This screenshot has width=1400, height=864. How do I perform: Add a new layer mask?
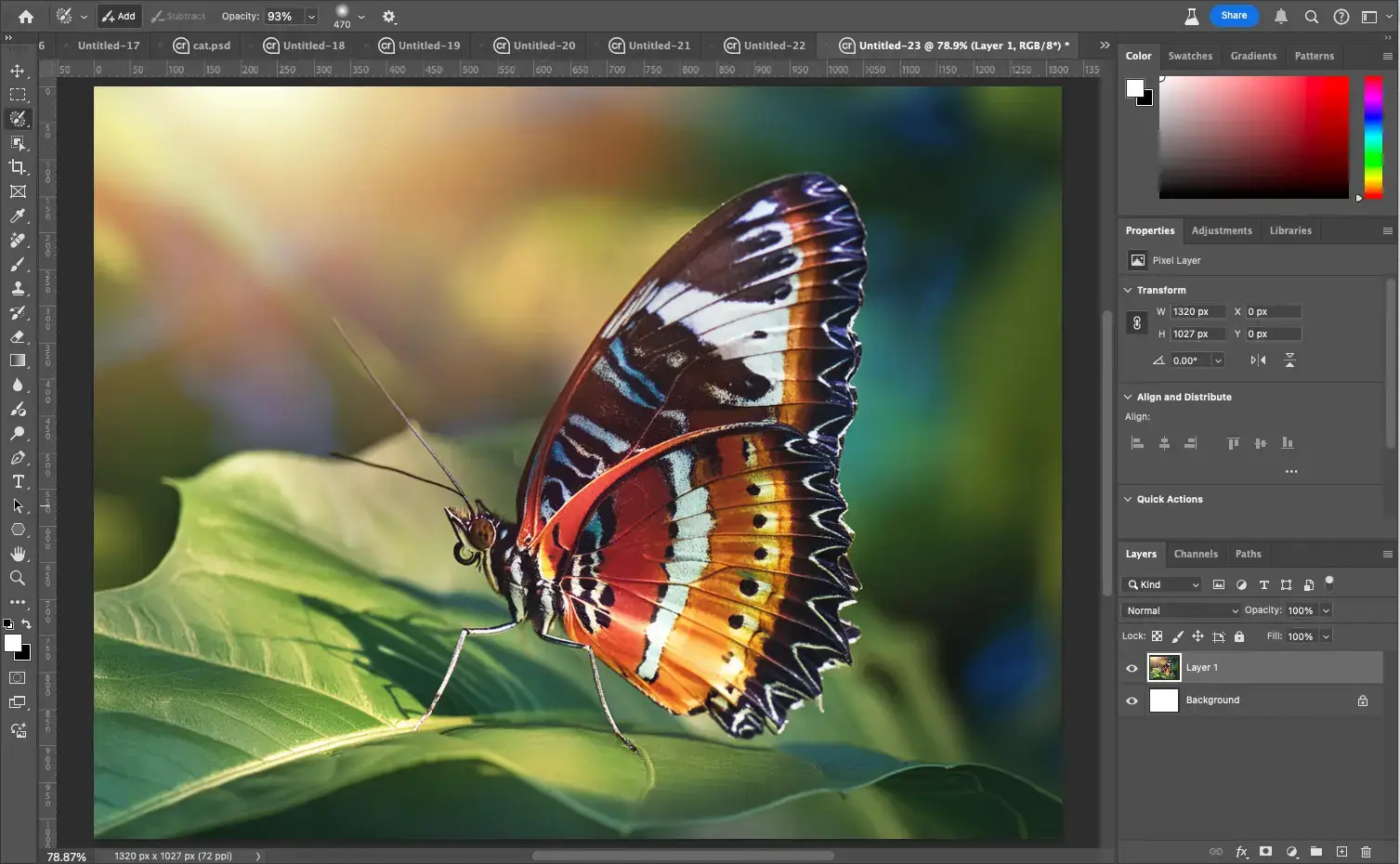[x=1265, y=851]
